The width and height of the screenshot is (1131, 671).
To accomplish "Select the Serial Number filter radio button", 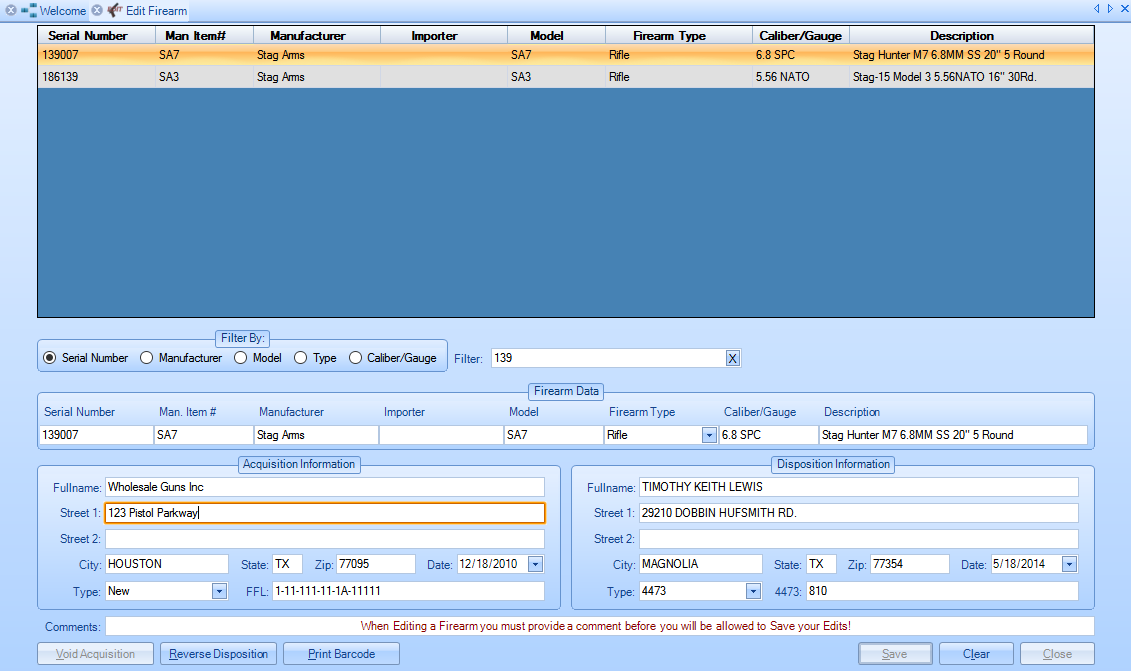I will [49, 358].
